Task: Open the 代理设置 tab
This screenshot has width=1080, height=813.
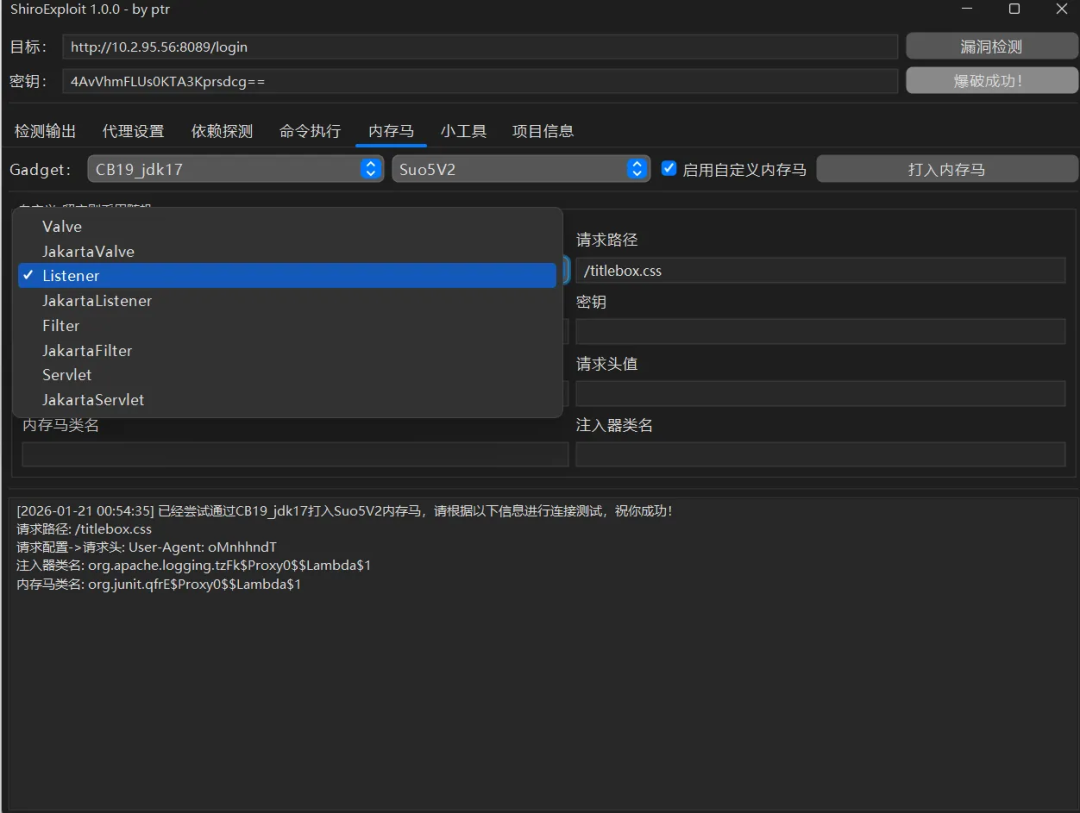Action: [x=133, y=131]
